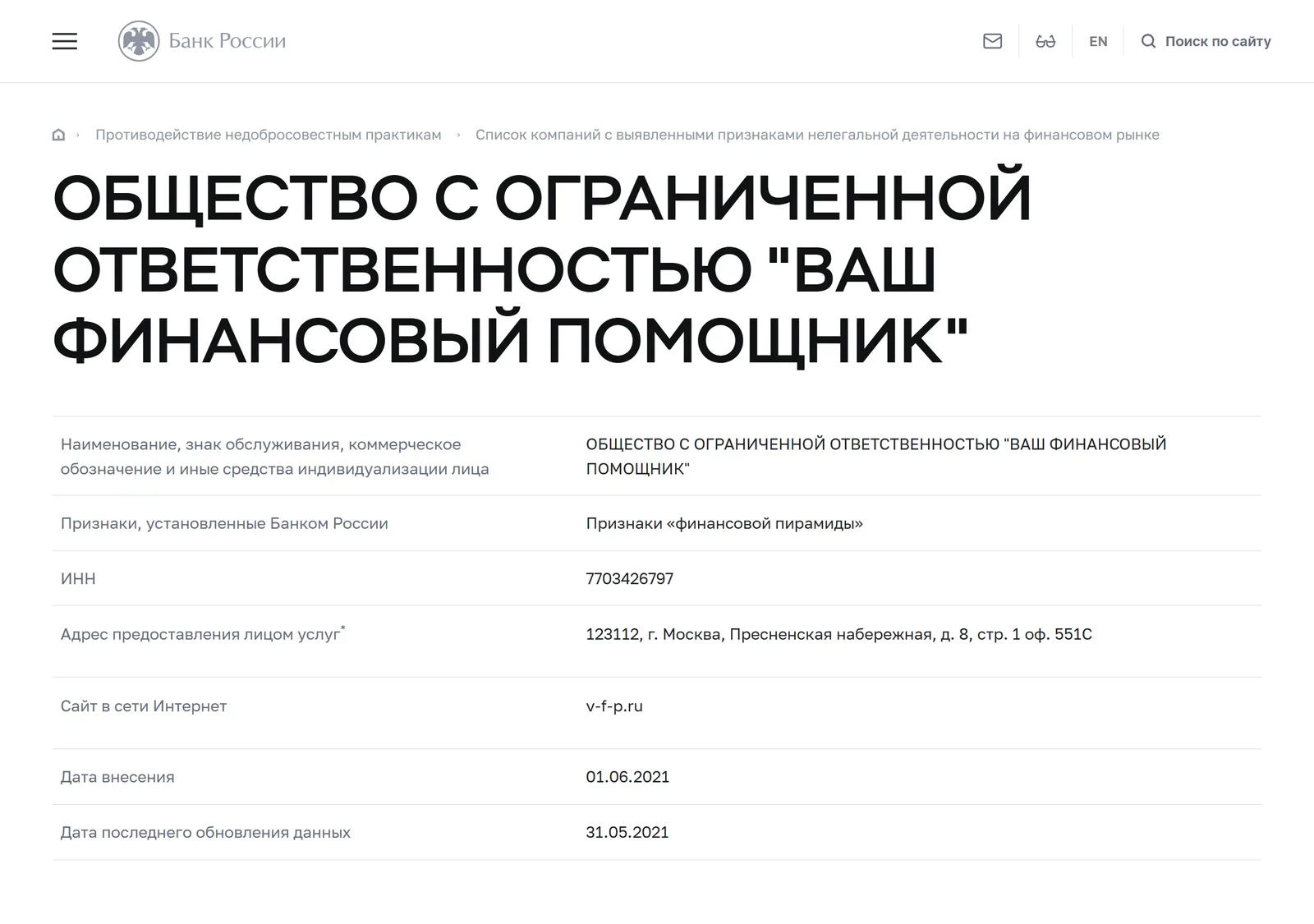The height and width of the screenshot is (924, 1314).
Task: Click the Bank of Russia eagle logo
Action: [x=139, y=41]
